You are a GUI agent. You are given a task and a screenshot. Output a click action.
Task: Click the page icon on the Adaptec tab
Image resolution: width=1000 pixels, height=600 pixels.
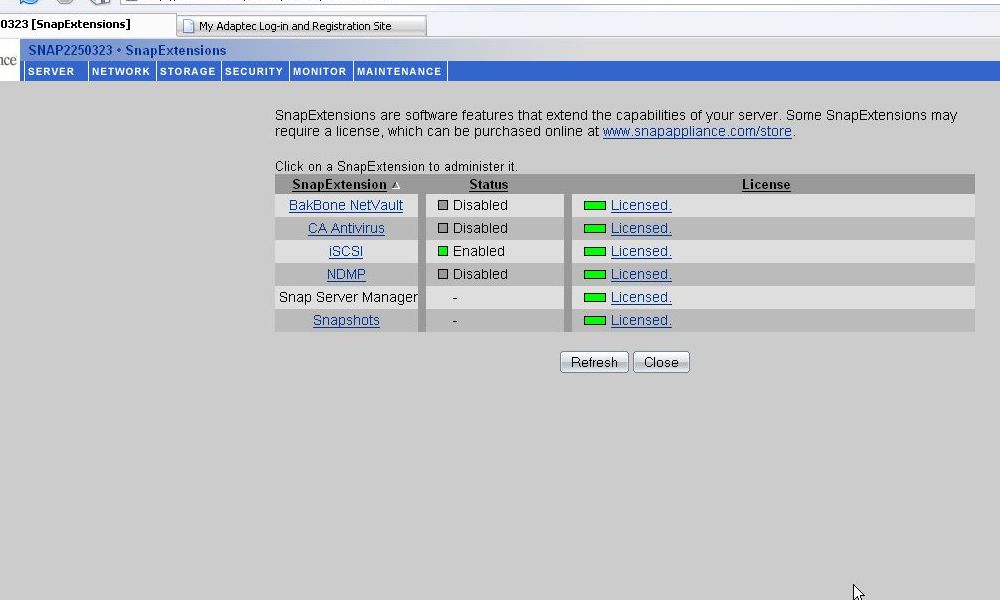(x=188, y=26)
